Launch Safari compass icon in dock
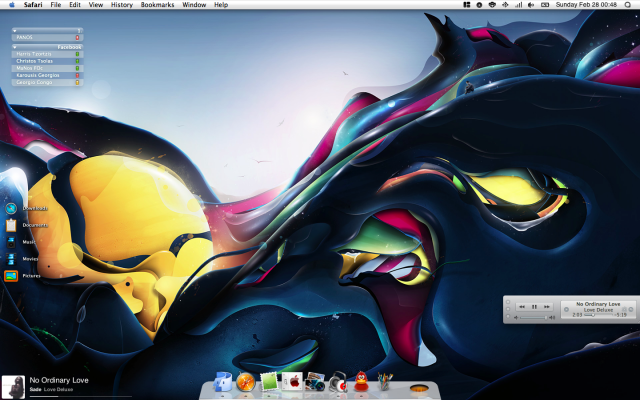This screenshot has width=640, height=400. (x=246, y=382)
